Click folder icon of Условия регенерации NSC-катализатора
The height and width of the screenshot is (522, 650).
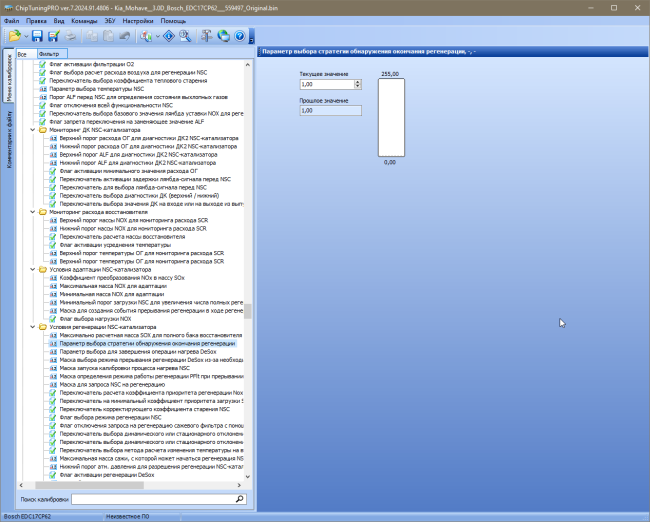43,327
